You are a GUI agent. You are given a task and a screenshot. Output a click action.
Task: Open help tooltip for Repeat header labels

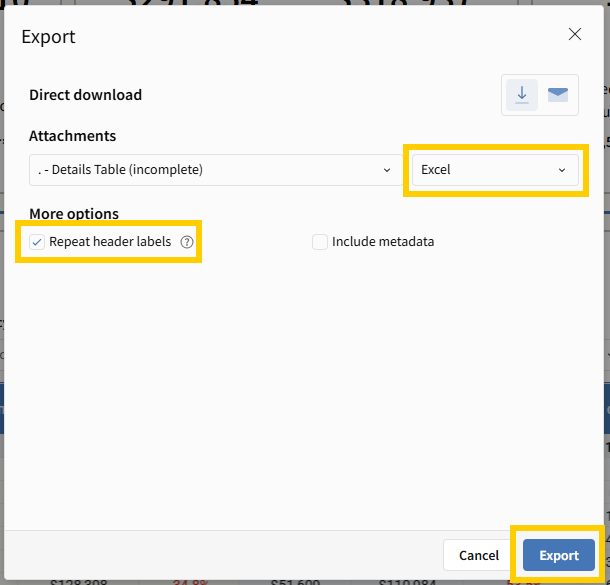186,242
